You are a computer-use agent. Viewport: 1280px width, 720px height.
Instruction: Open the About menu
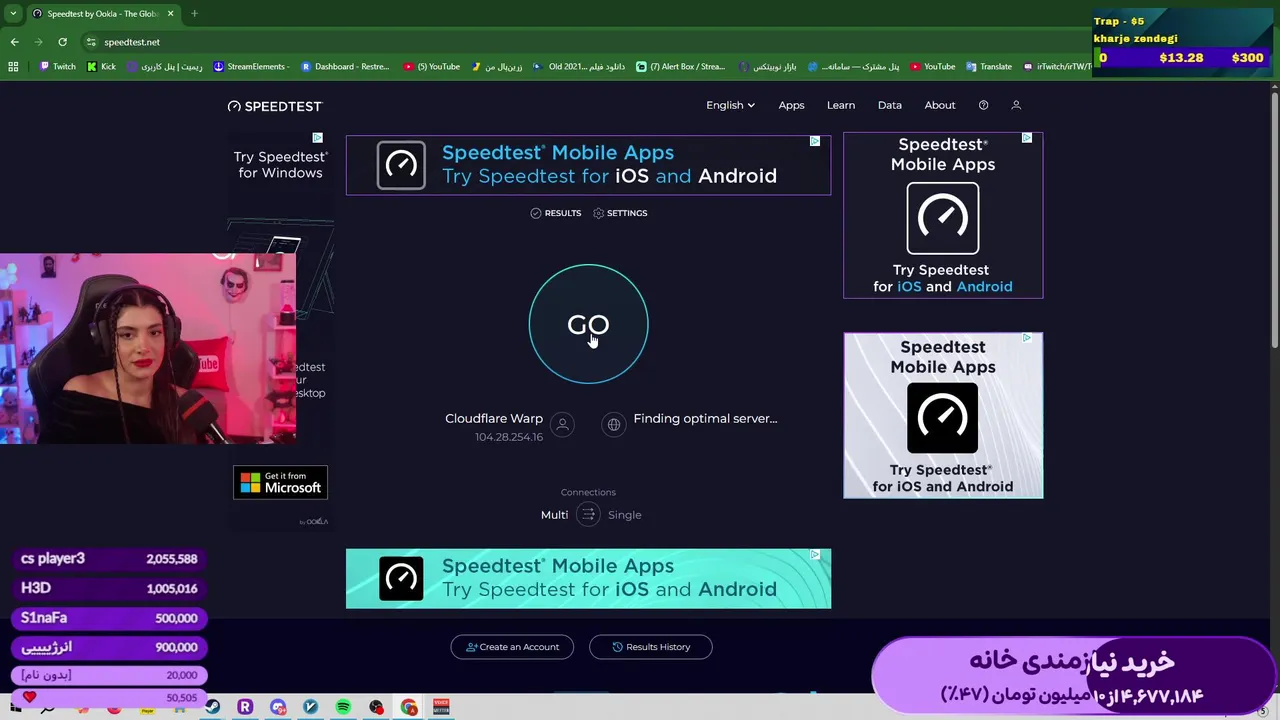tap(940, 105)
